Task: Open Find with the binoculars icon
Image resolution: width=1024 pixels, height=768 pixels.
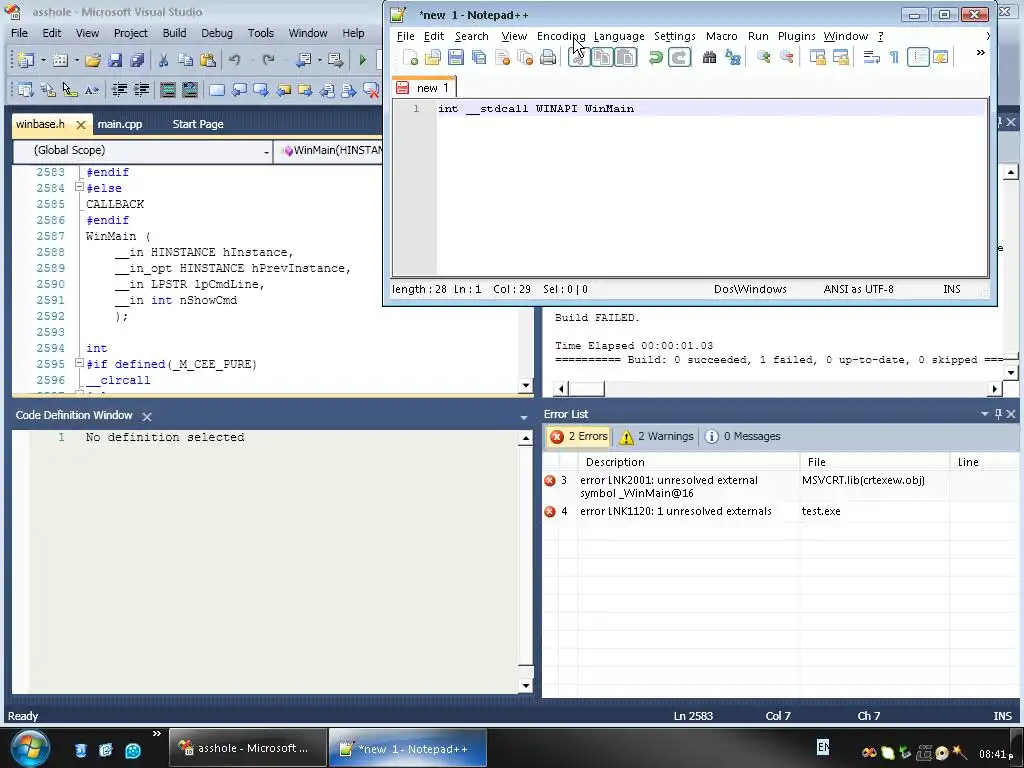Action: (709, 58)
